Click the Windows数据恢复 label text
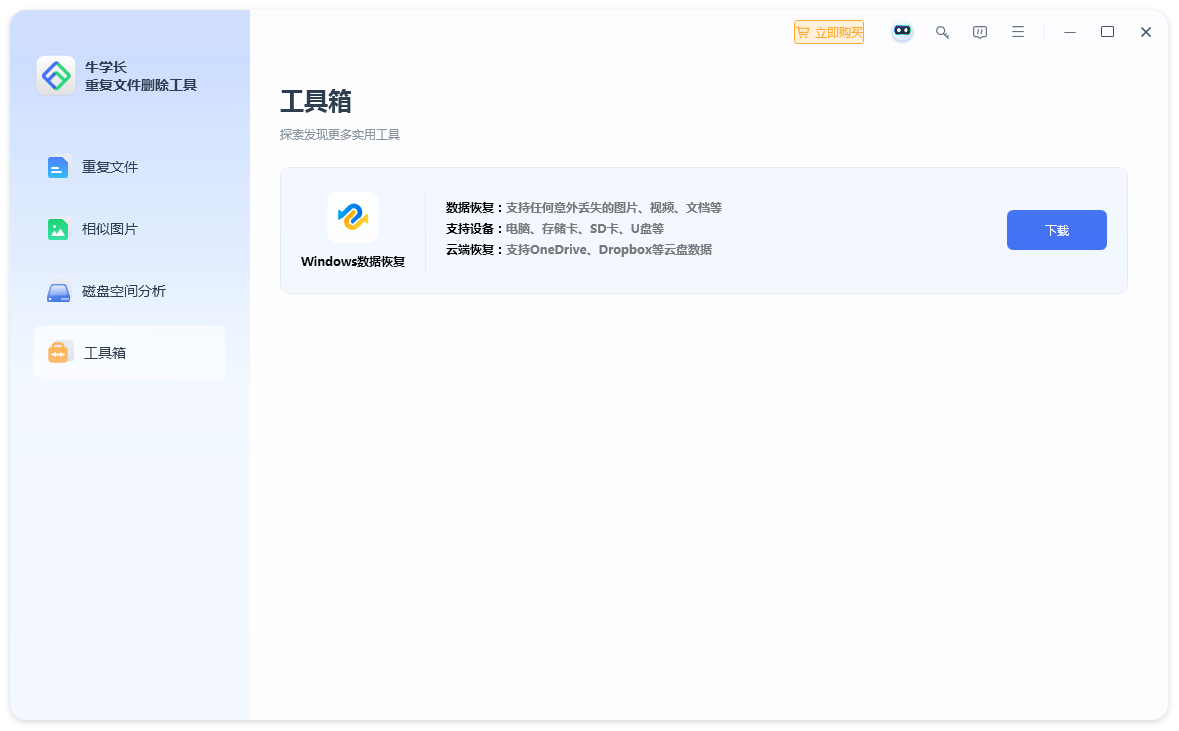This screenshot has width=1179, height=731. [353, 262]
